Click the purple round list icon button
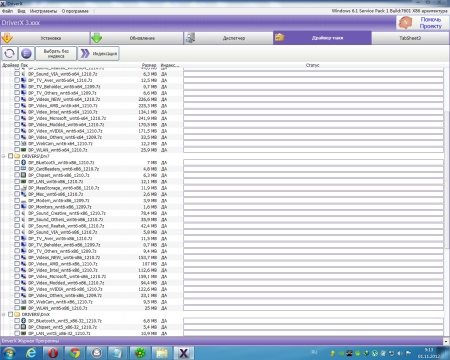This screenshot has width=450, height=360. coord(26,53)
